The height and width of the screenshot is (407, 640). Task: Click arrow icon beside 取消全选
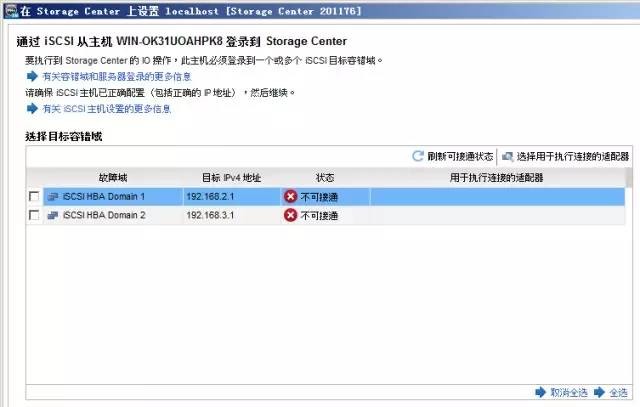click(540, 392)
